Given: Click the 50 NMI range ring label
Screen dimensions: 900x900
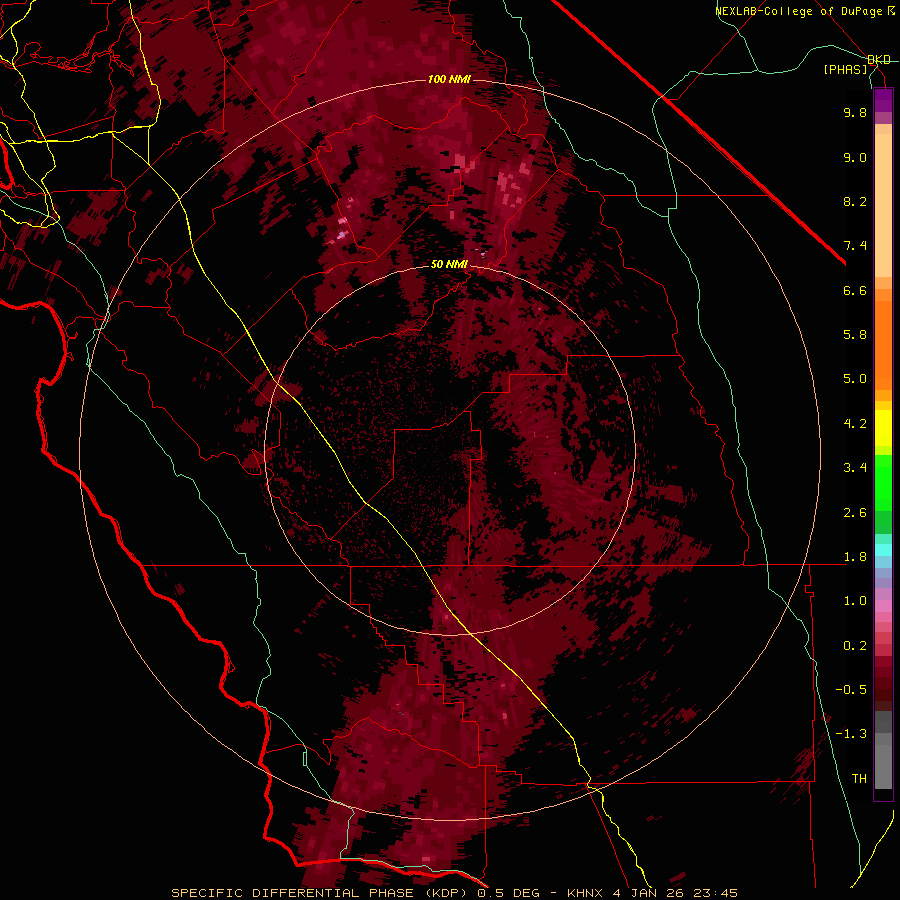Looking at the screenshot, I should click(449, 265).
